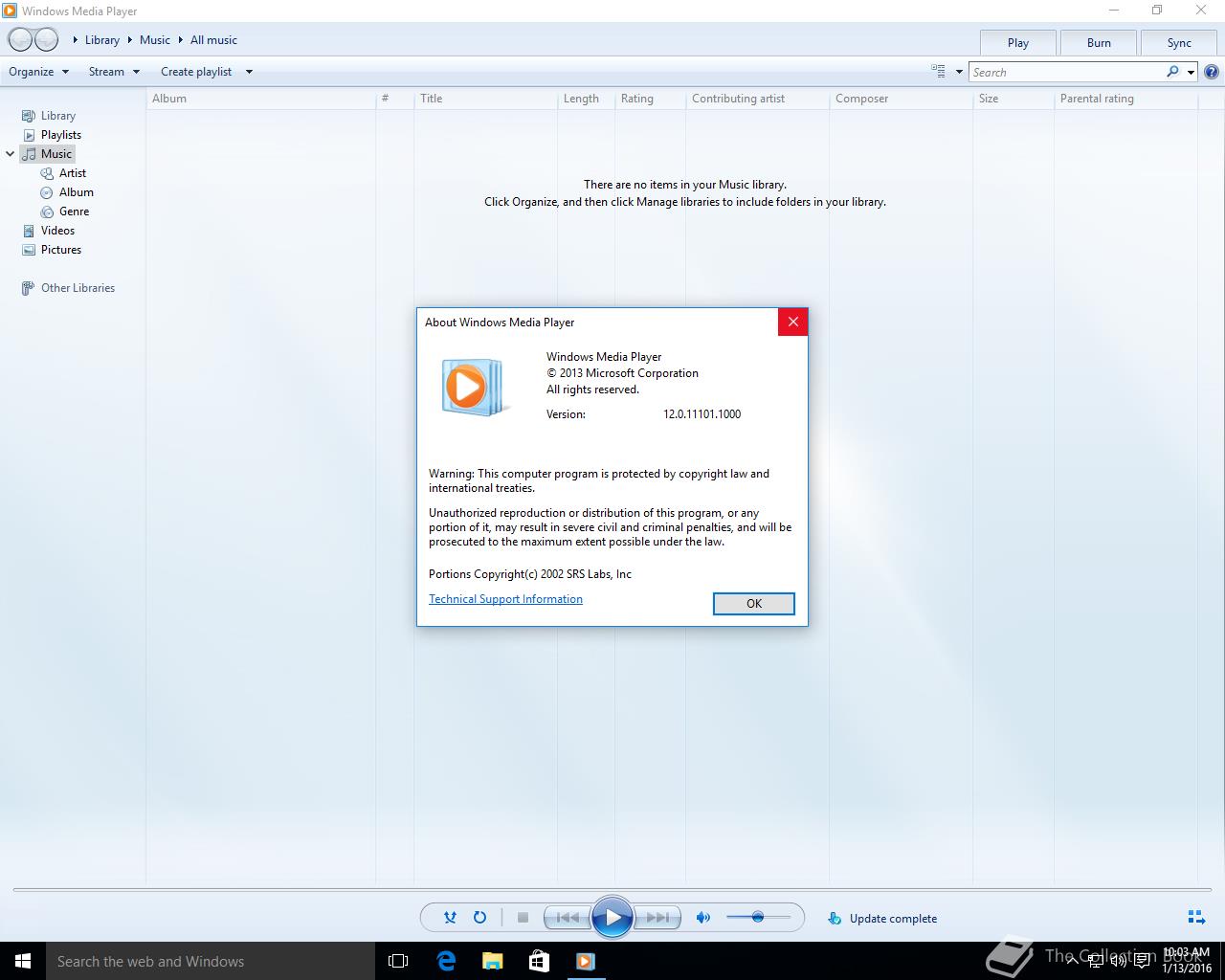Launch Microsoft Edge from the taskbar
This screenshot has height=980, width=1225.
(x=445, y=961)
